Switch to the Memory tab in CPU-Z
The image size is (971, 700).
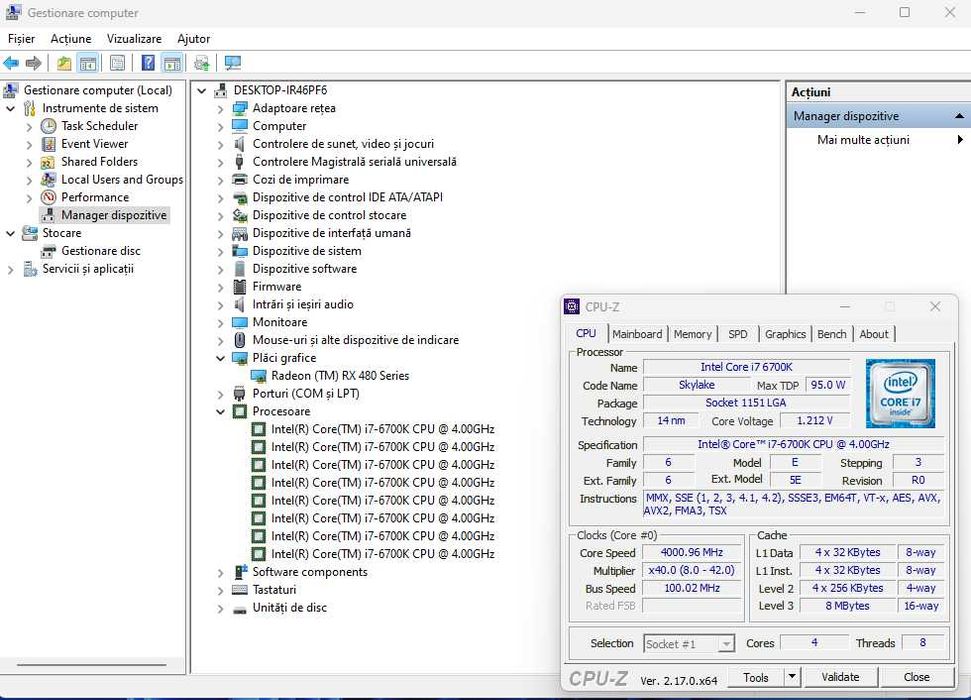click(x=692, y=334)
